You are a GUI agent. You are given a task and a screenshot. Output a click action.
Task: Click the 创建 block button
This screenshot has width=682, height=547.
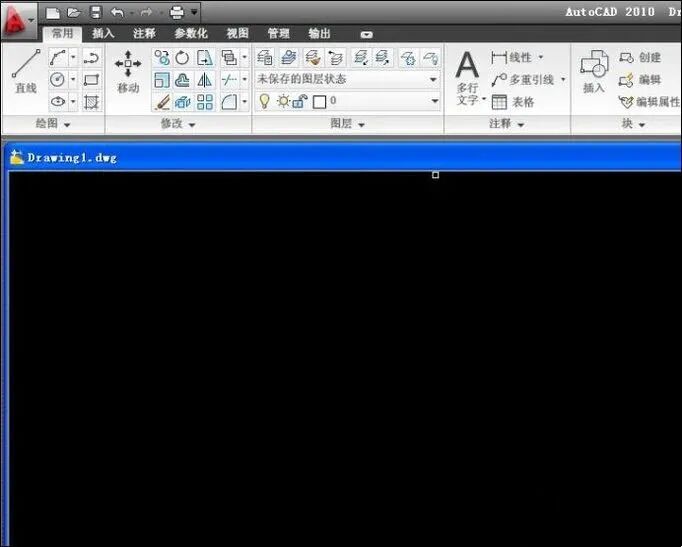pos(640,57)
